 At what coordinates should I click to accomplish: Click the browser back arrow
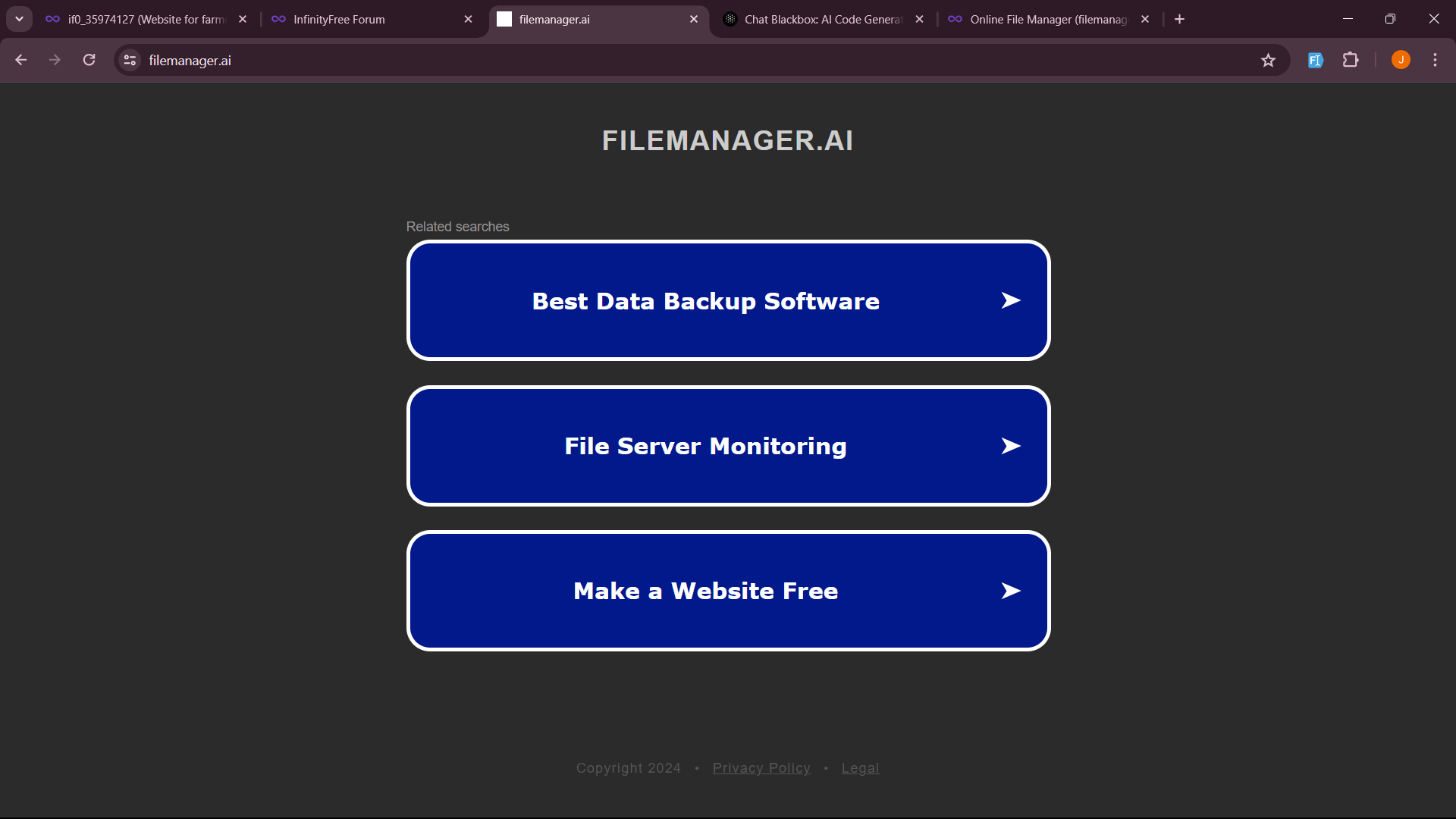(x=20, y=60)
